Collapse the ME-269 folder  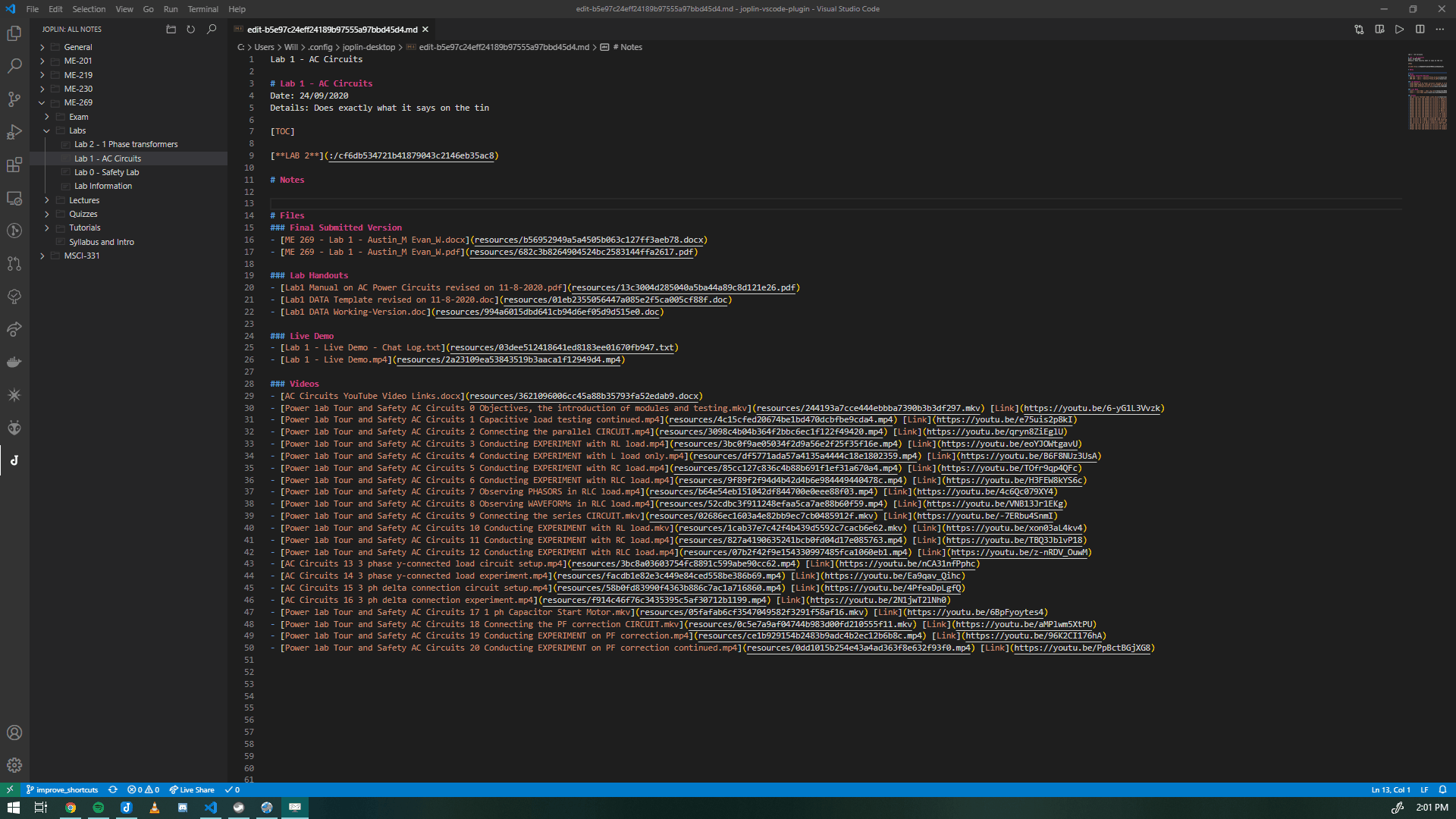click(x=42, y=102)
